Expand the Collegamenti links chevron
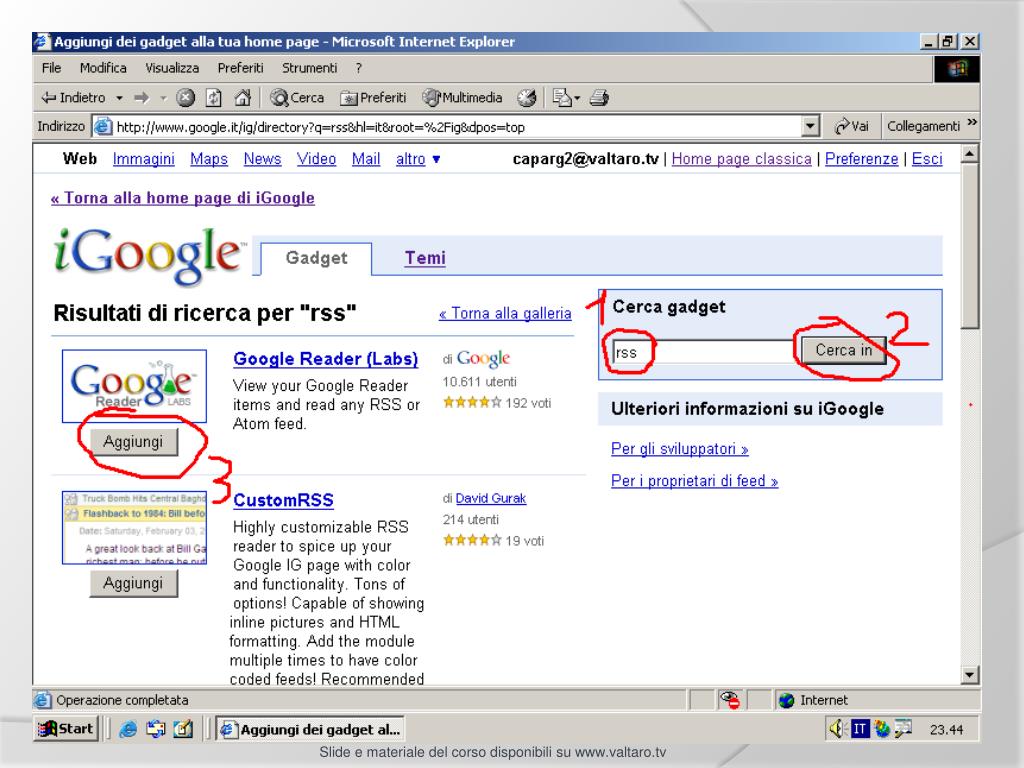 coord(972,123)
